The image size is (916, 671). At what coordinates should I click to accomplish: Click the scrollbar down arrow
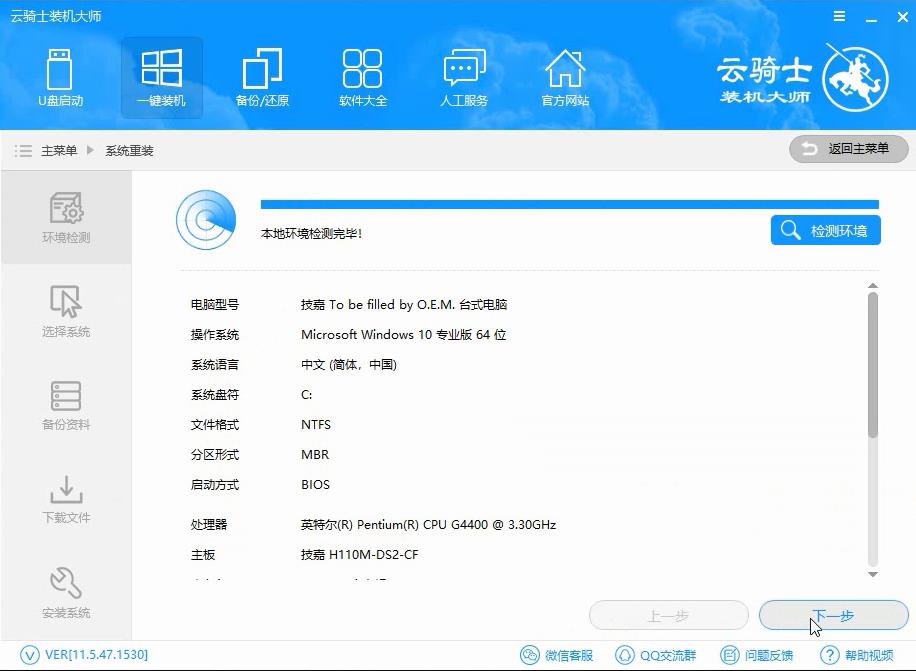[871, 572]
